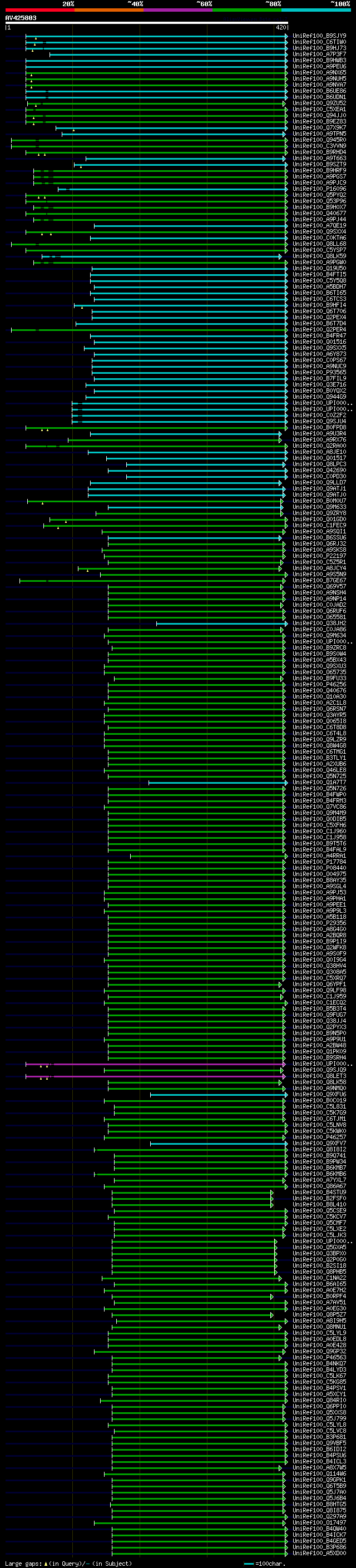This screenshot has height=1568, width=356.
Task: Select the UniRef100_A7QE19 label
Action: point(319,225)
